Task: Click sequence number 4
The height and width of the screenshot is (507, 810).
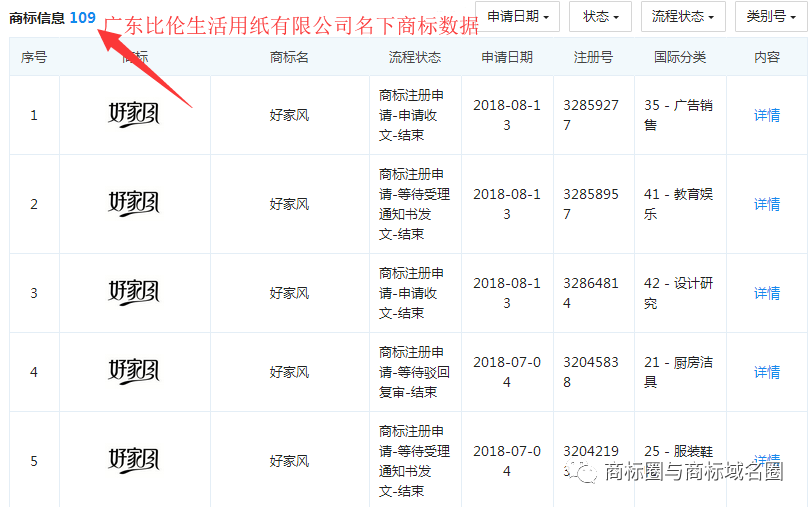Action: pos(34,372)
